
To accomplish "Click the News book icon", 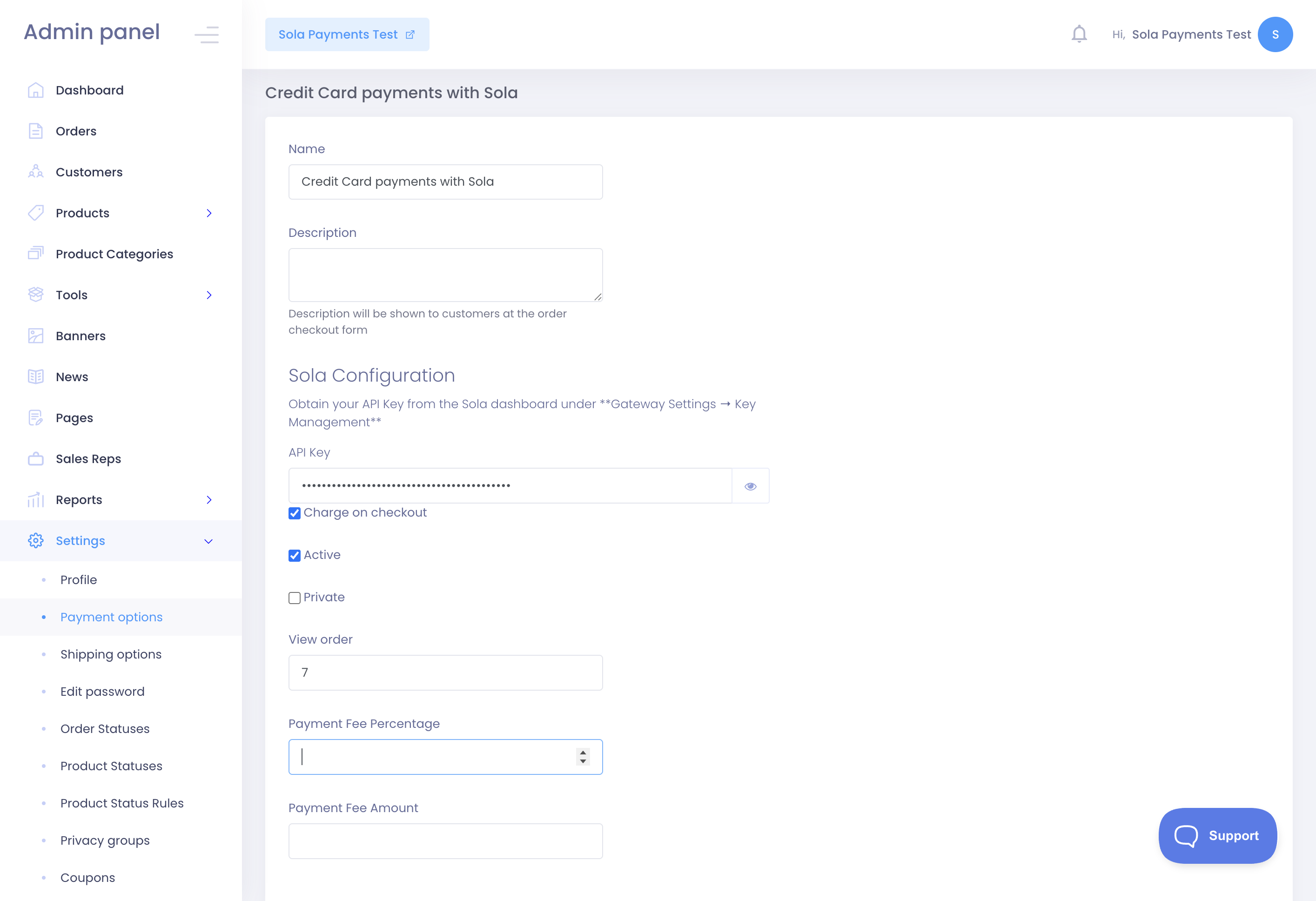I will 36,377.
